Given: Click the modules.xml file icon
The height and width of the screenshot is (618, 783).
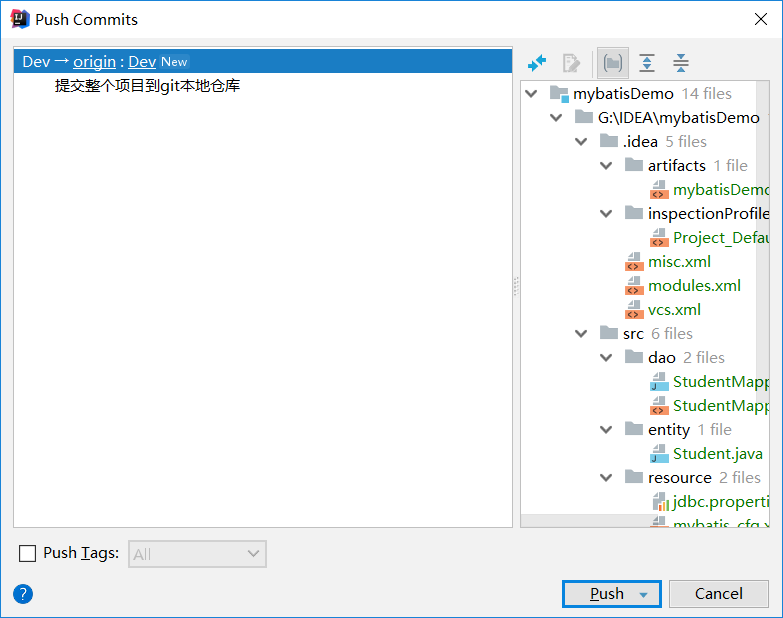Looking at the screenshot, I should click(634, 286).
